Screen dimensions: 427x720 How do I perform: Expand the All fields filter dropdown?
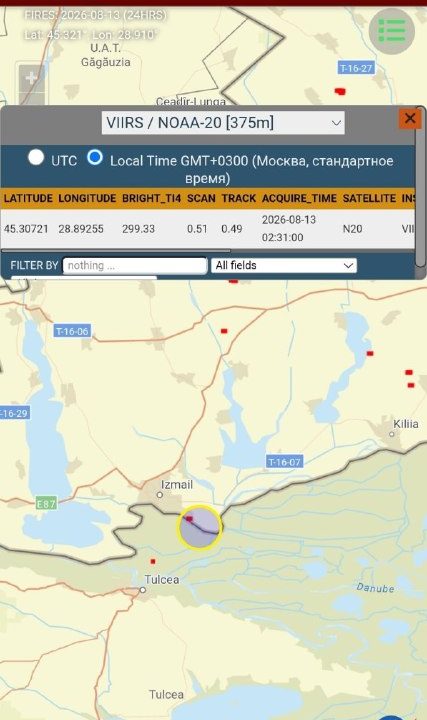284,265
